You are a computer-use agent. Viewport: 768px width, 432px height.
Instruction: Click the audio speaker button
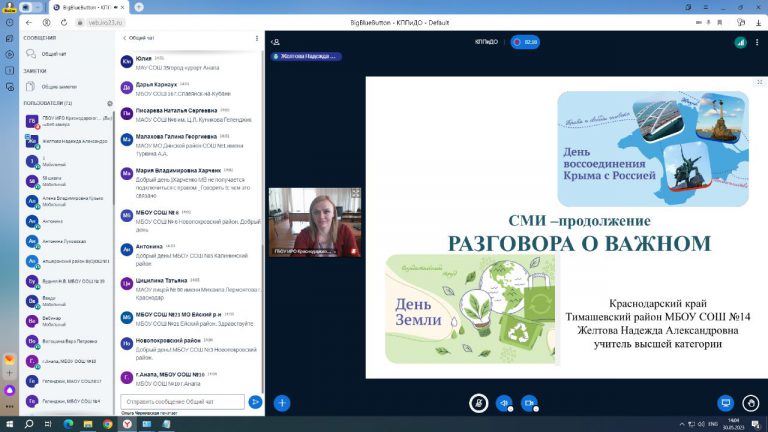504,403
